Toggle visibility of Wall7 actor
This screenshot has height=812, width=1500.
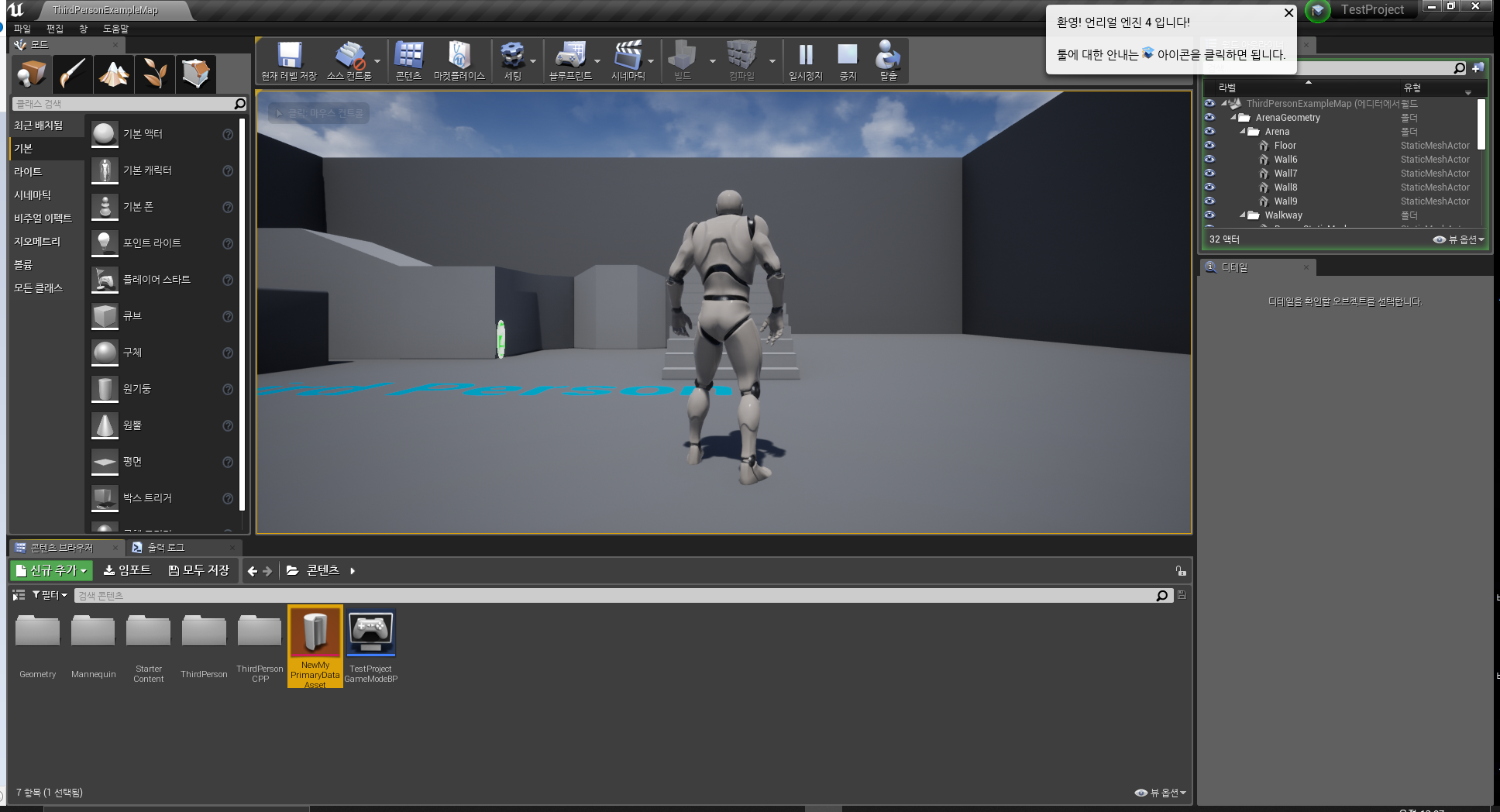pyautogui.click(x=1209, y=174)
